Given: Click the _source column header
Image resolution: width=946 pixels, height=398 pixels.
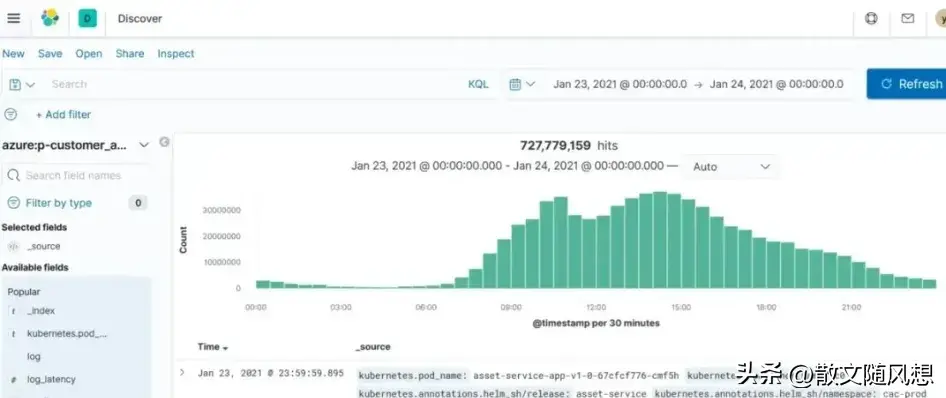Looking at the screenshot, I should pyautogui.click(x=373, y=347).
